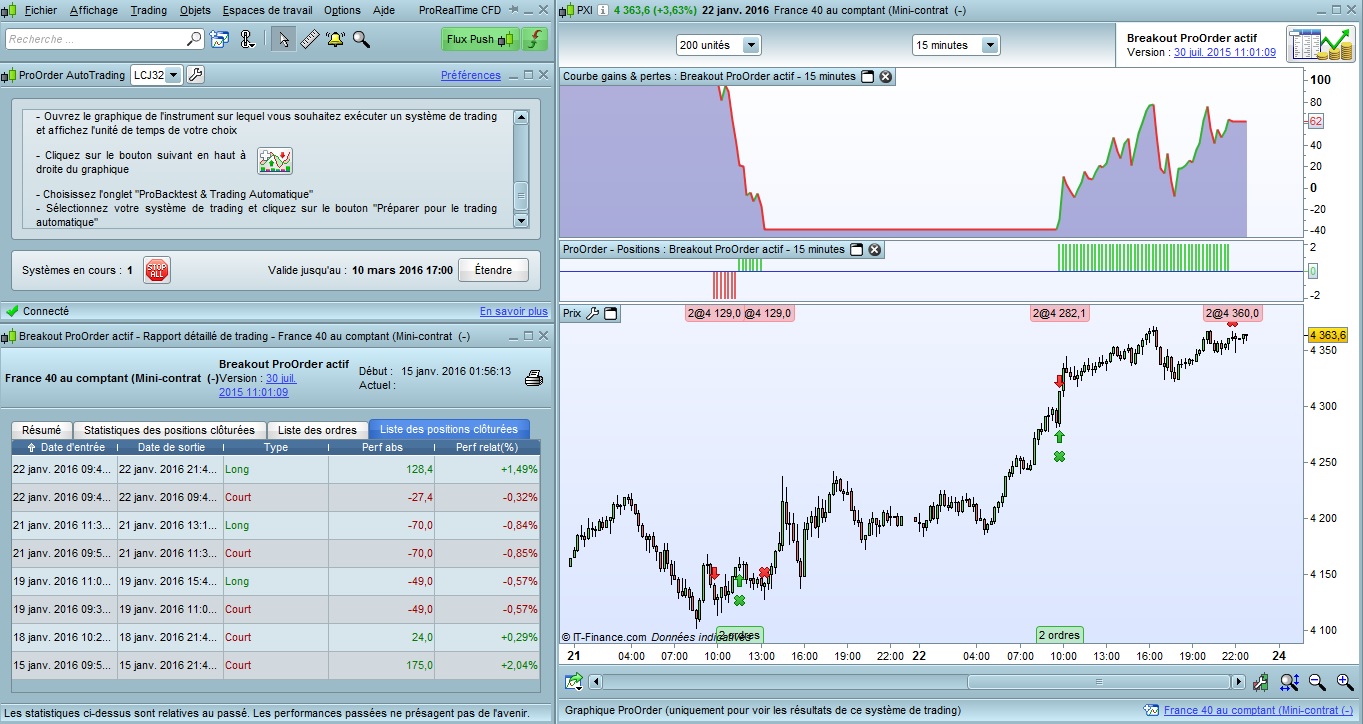
Task: Click the toolbar magnifying glass icon
Action: tap(361, 39)
